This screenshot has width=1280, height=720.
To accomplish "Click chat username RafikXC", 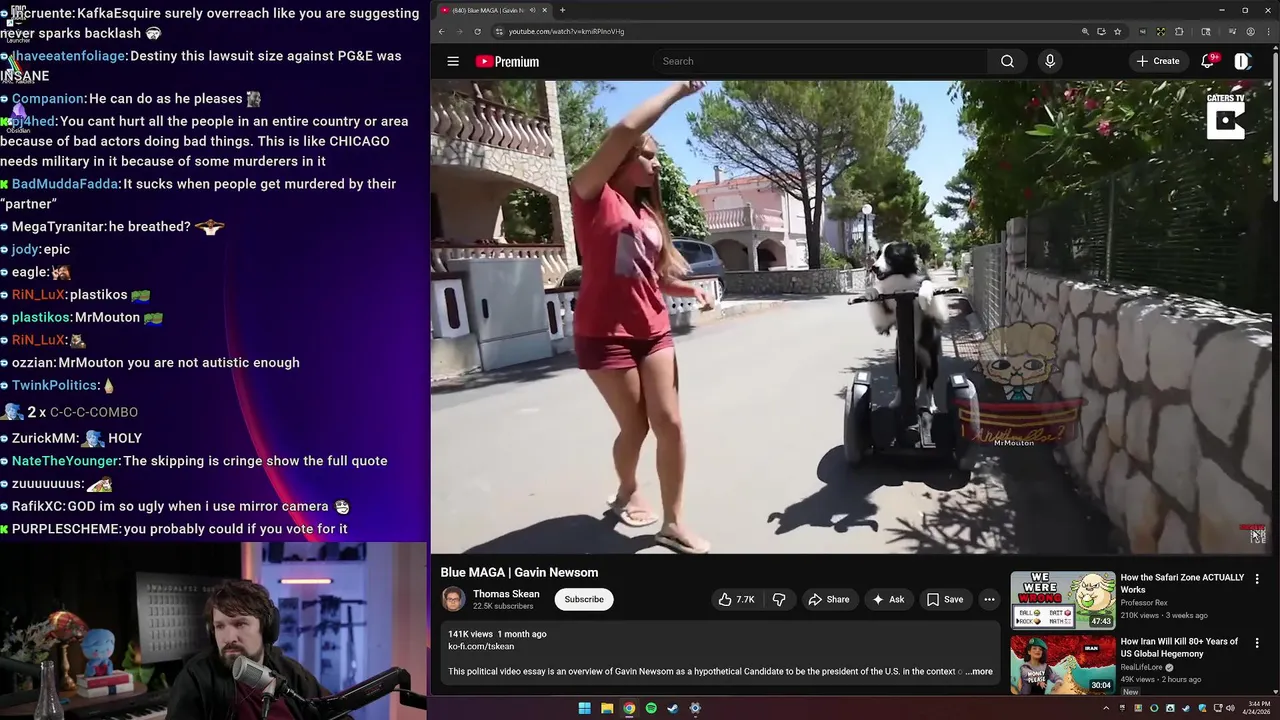I will tap(37, 507).
